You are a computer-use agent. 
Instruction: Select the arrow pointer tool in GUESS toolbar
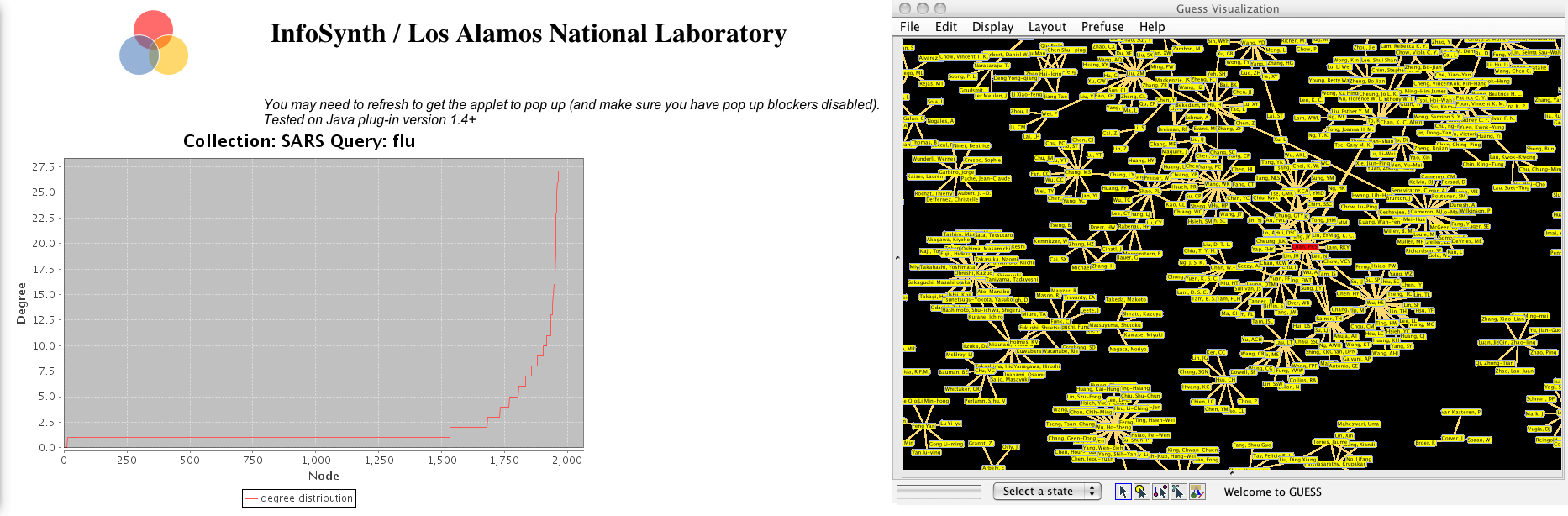(1123, 492)
